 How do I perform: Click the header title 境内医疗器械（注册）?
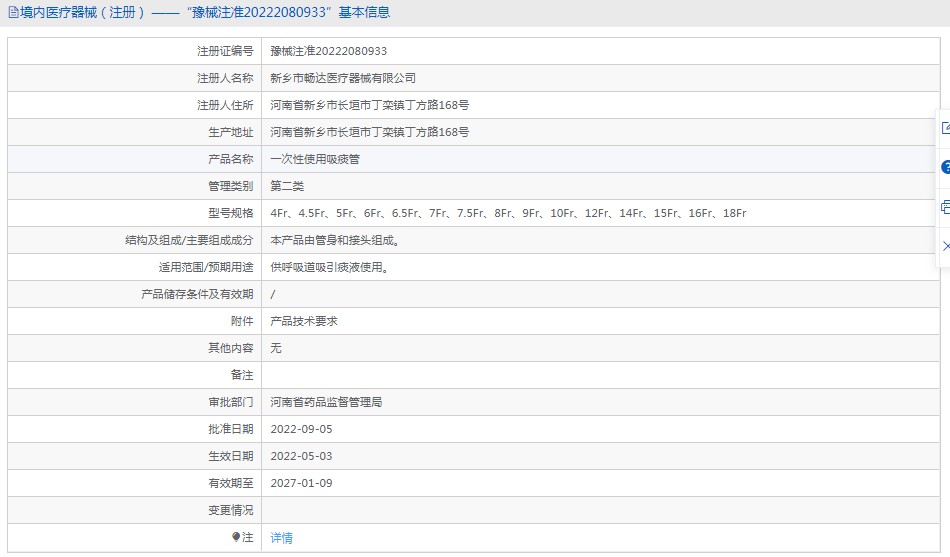[82, 12]
